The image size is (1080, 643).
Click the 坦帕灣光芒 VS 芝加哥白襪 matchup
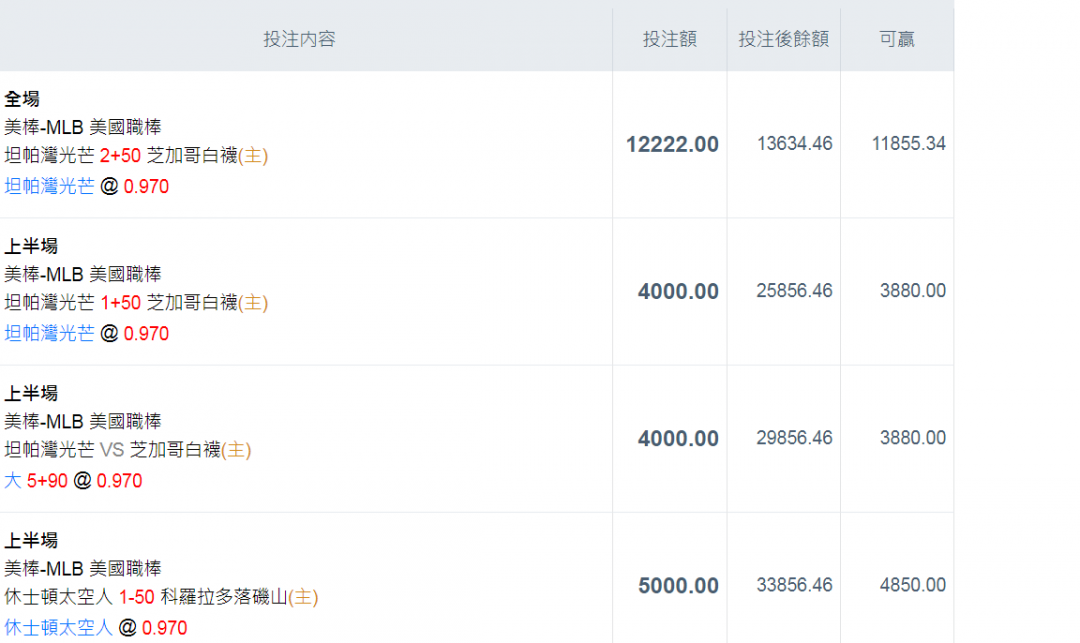point(128,450)
